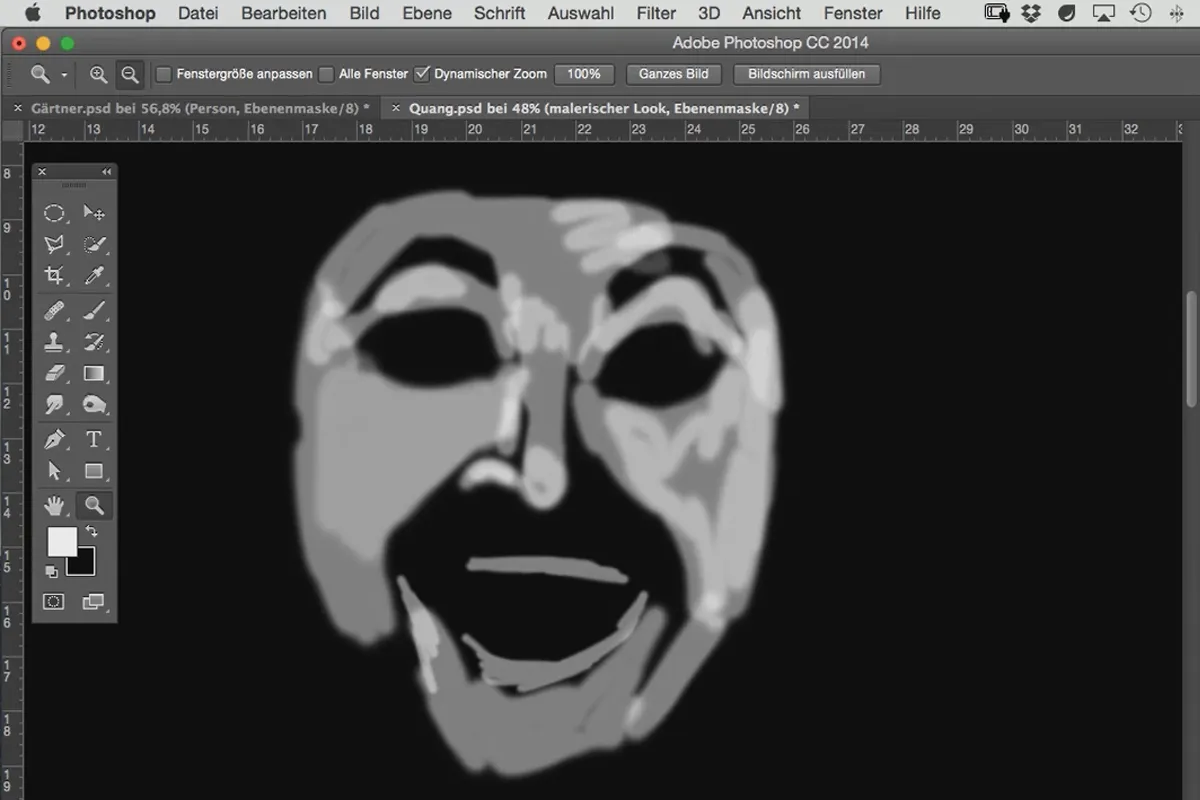This screenshot has width=1200, height=800.
Task: Pick the Eyedropper tool
Action: click(x=94, y=276)
